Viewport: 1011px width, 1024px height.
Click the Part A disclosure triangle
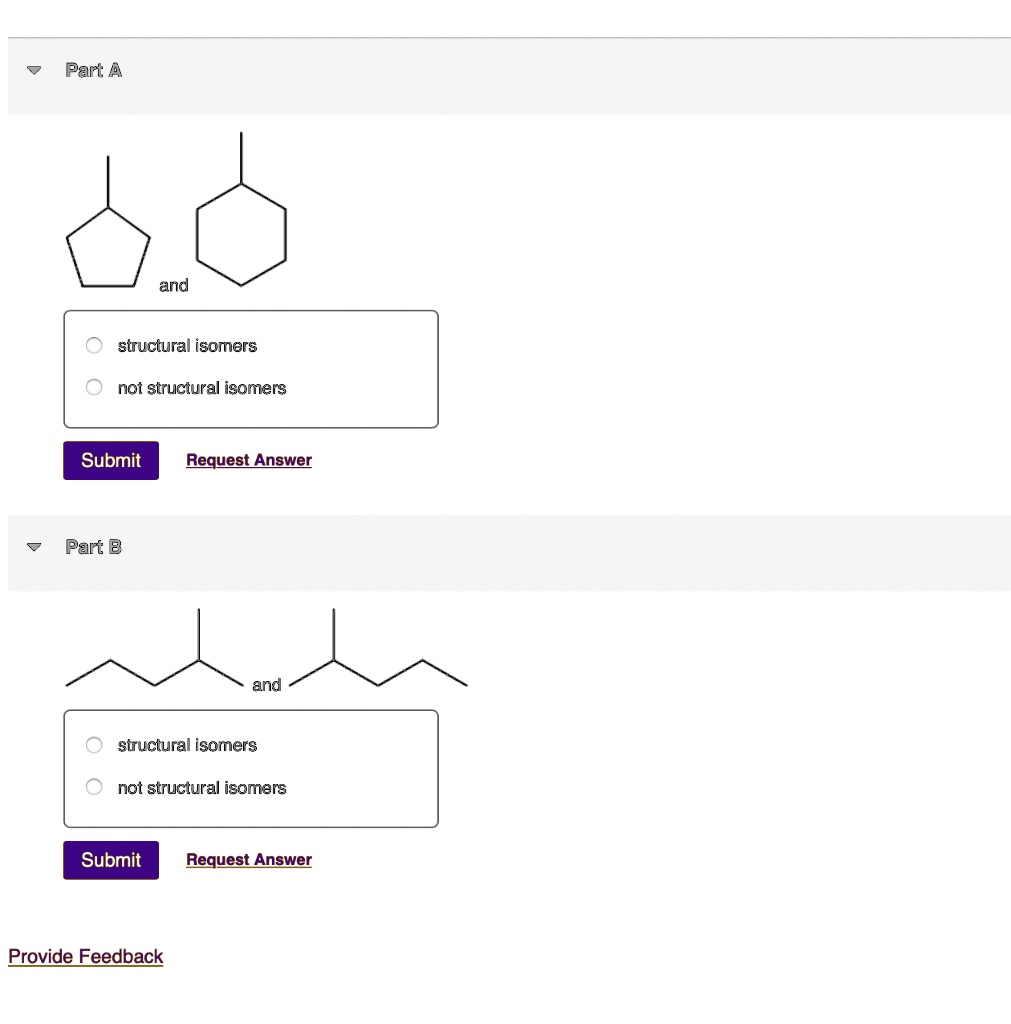(33, 70)
